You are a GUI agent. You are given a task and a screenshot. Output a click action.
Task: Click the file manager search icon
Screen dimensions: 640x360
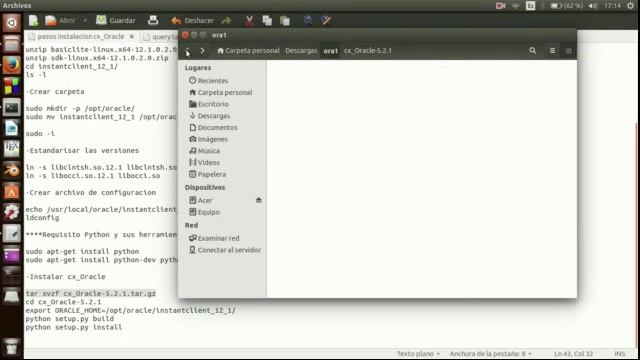click(x=533, y=51)
